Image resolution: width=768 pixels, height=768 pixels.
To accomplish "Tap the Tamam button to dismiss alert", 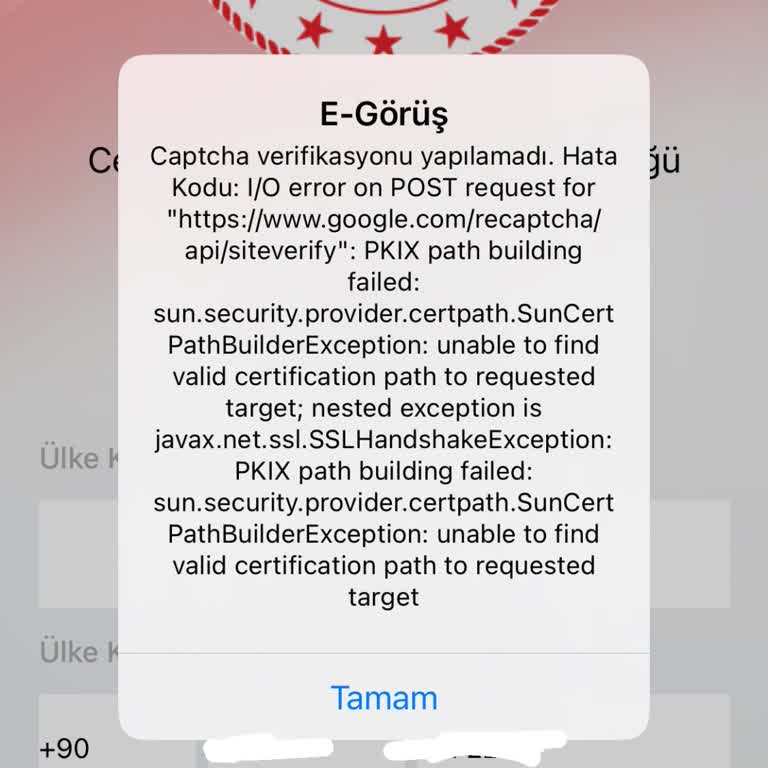I will [384, 697].
